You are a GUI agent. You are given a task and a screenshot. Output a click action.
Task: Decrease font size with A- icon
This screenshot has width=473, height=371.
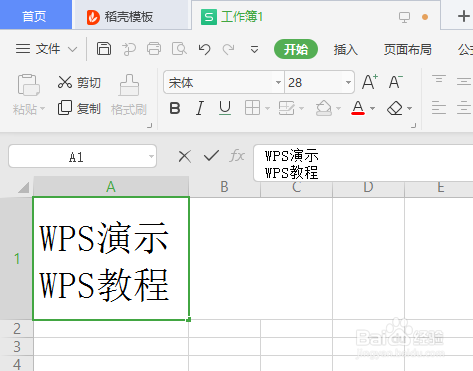coord(396,82)
